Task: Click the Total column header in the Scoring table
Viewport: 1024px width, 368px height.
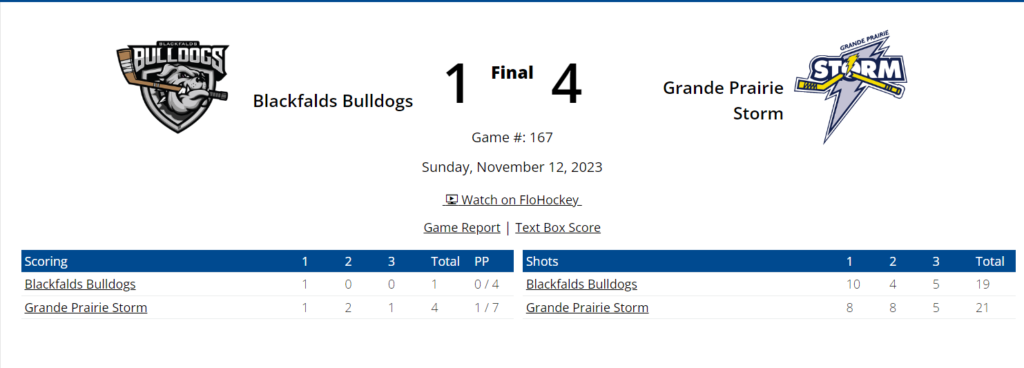Action: pos(445,262)
